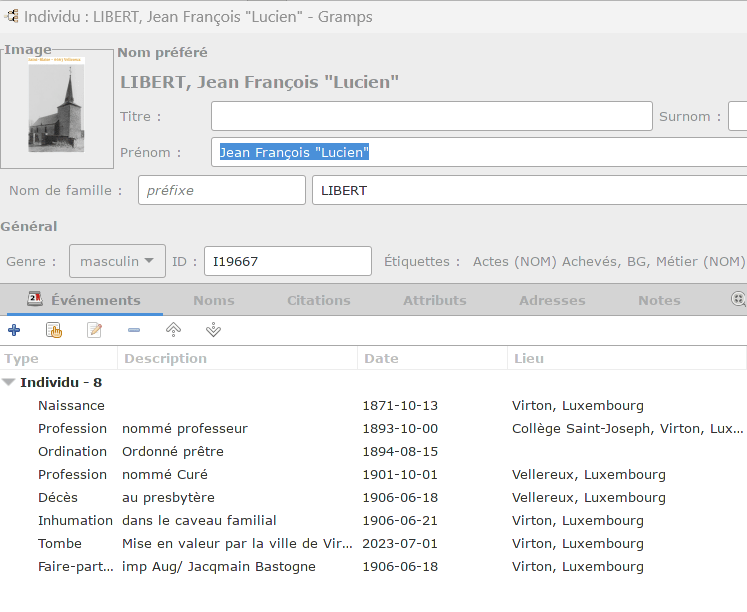Click the icon at the right of tabs

click(738, 299)
